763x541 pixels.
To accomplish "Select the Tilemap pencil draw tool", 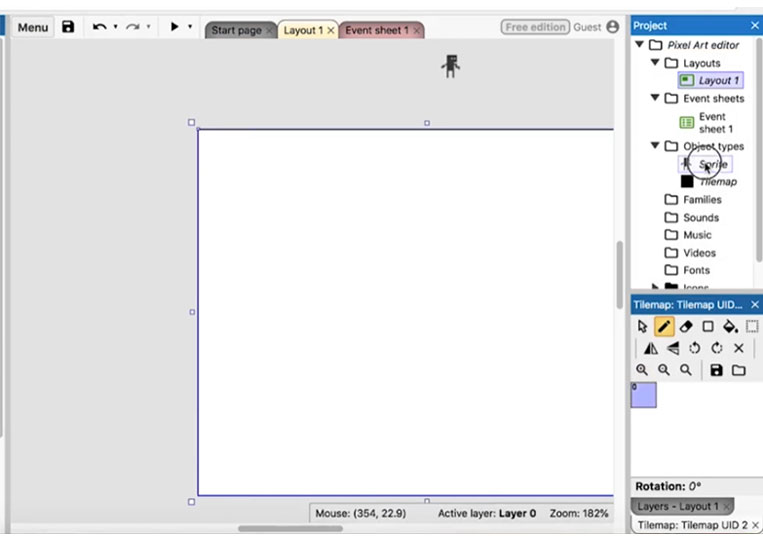I will coord(664,326).
